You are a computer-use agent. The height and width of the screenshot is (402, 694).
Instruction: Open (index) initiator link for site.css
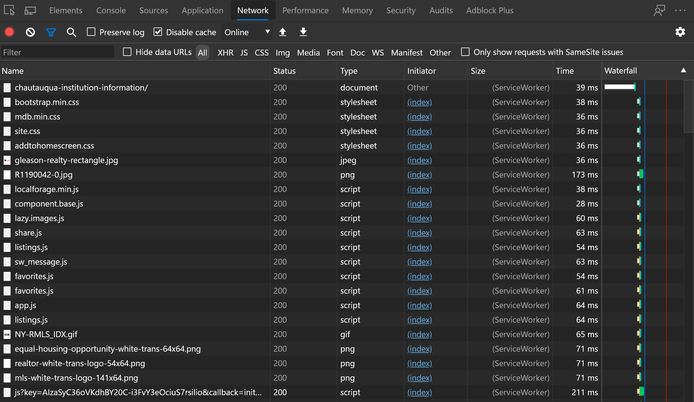(420, 131)
